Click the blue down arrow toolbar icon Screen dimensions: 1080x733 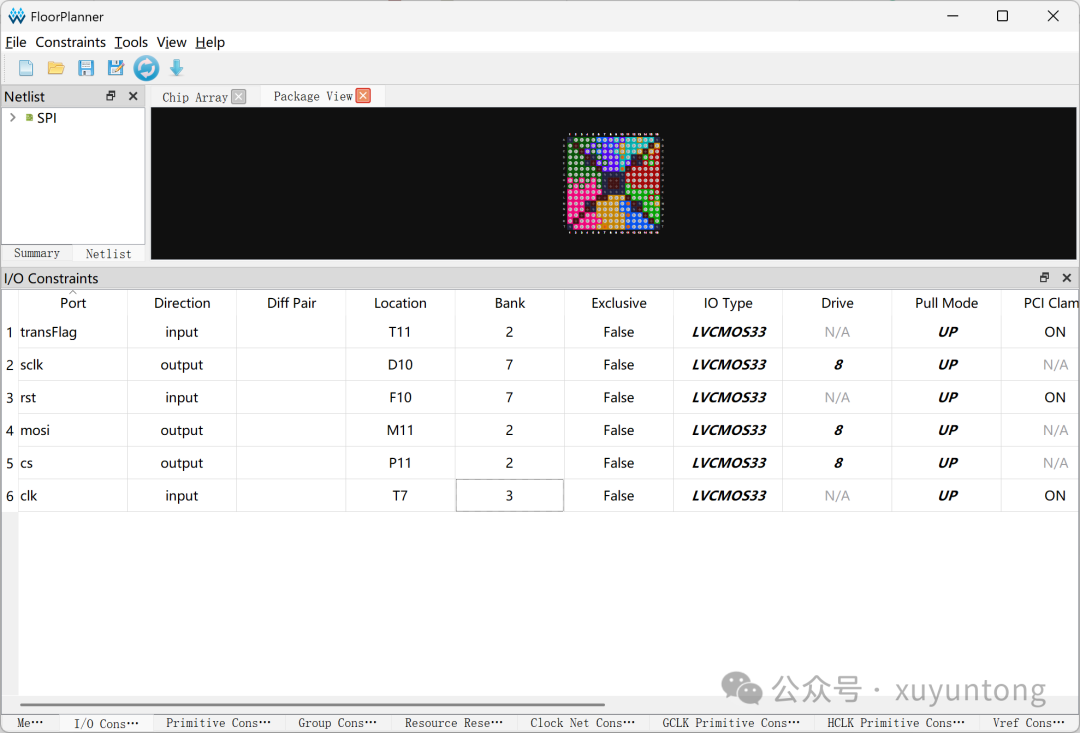[176, 68]
